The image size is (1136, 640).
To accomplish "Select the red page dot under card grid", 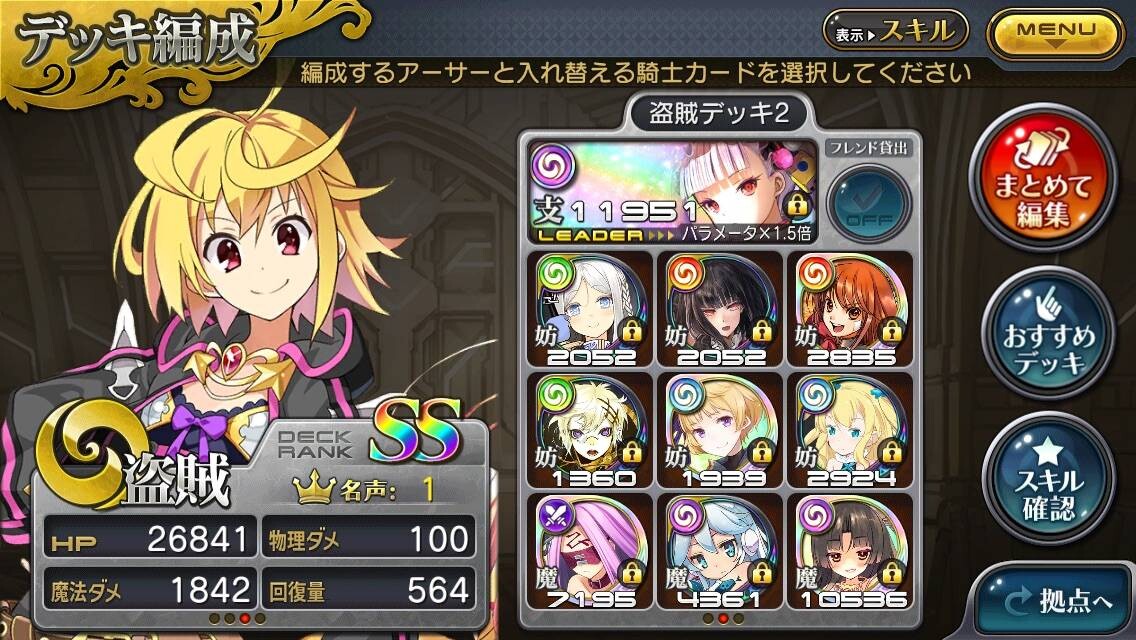I will (x=722, y=618).
